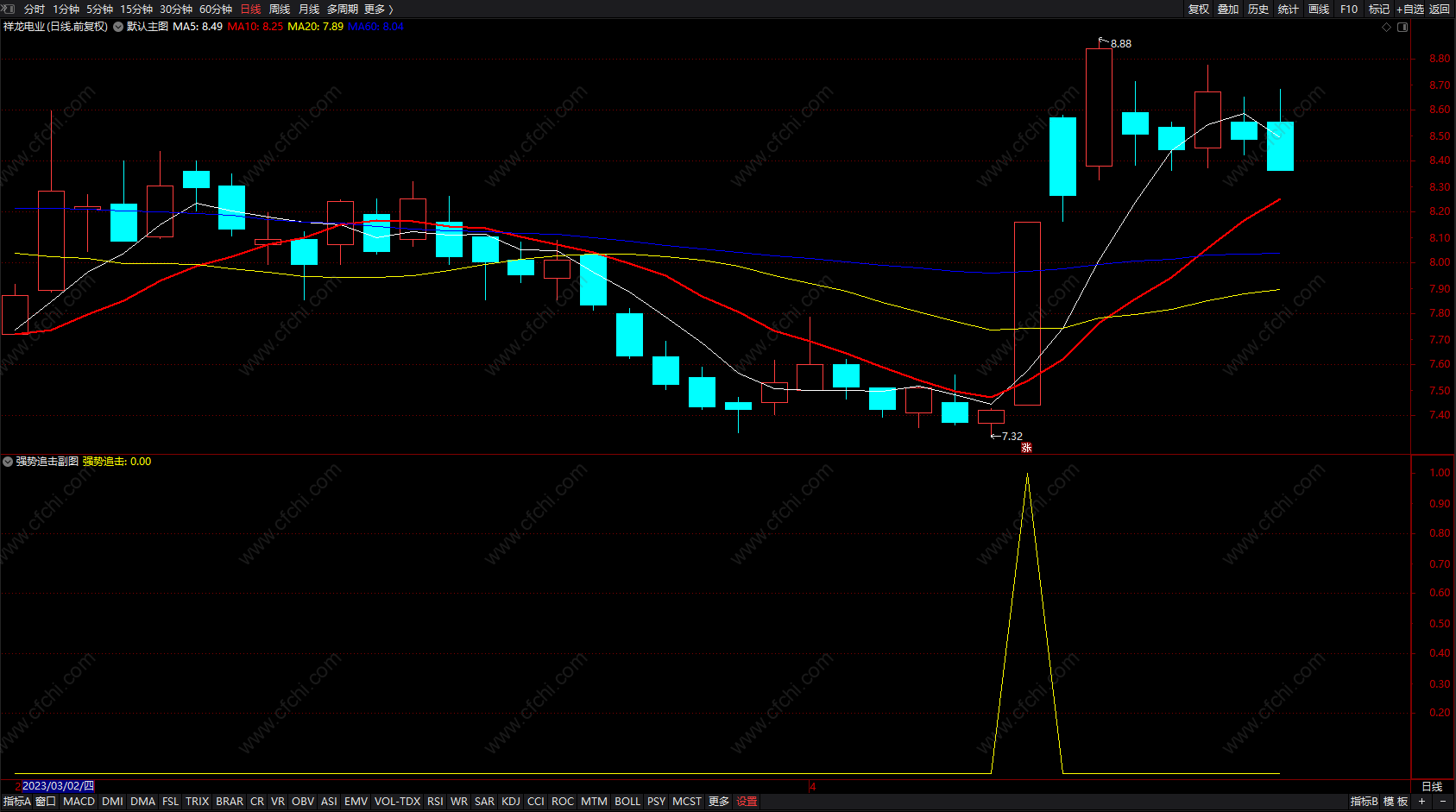
Task: Click the 2023/03/02/四 date label
Action: click(x=58, y=786)
